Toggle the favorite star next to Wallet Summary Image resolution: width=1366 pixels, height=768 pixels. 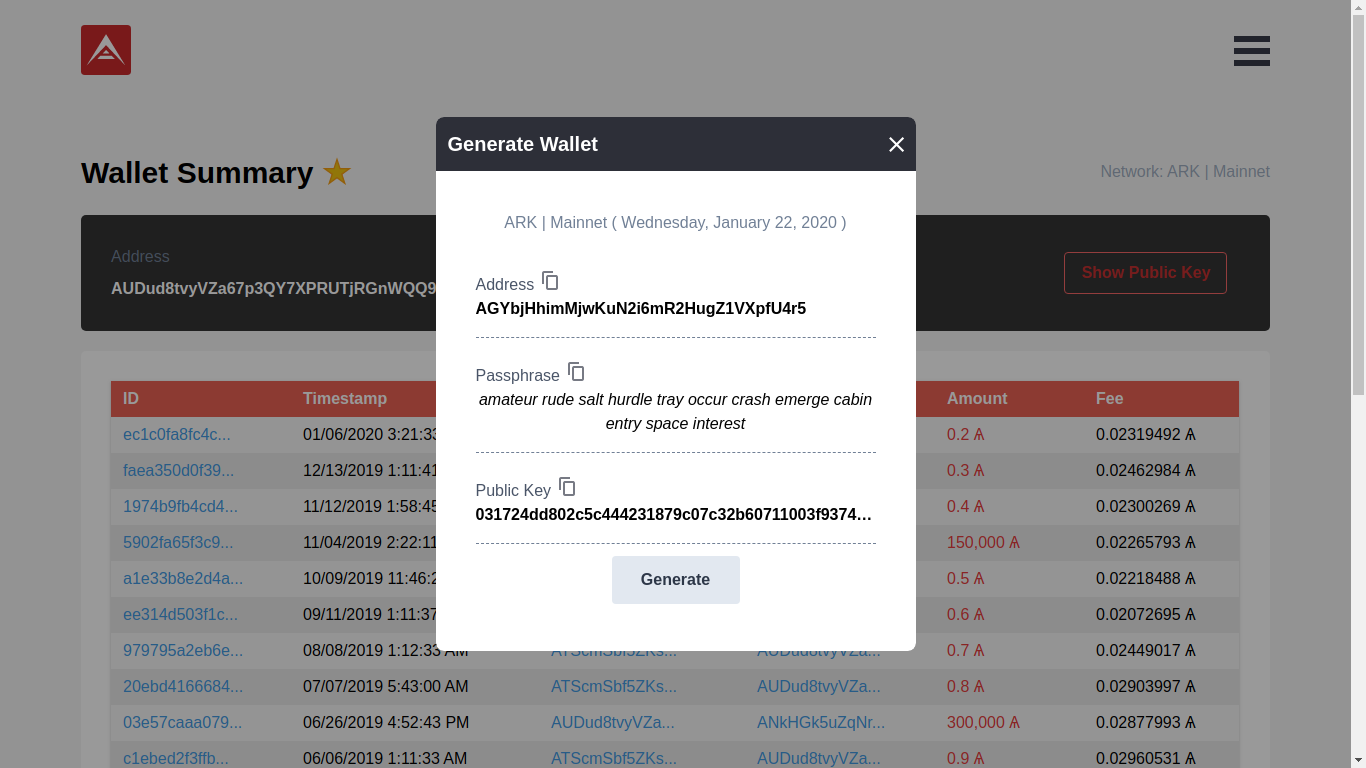click(337, 173)
